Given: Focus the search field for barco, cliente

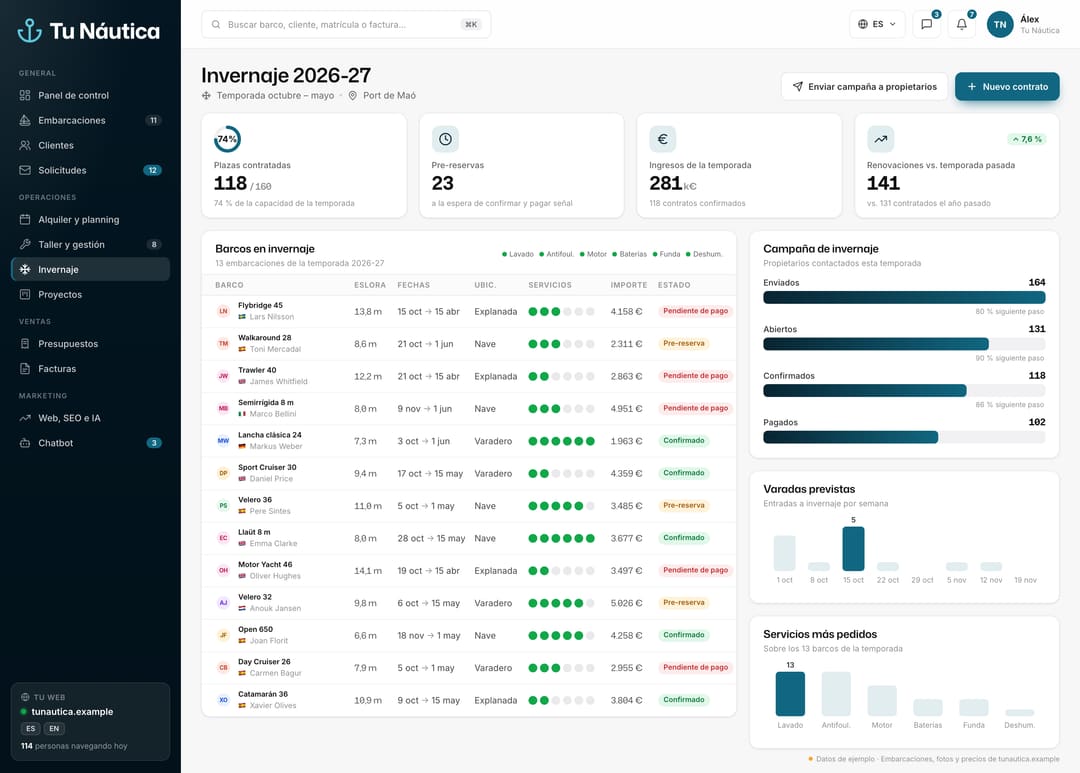Looking at the screenshot, I should pyautogui.click(x=346, y=24).
